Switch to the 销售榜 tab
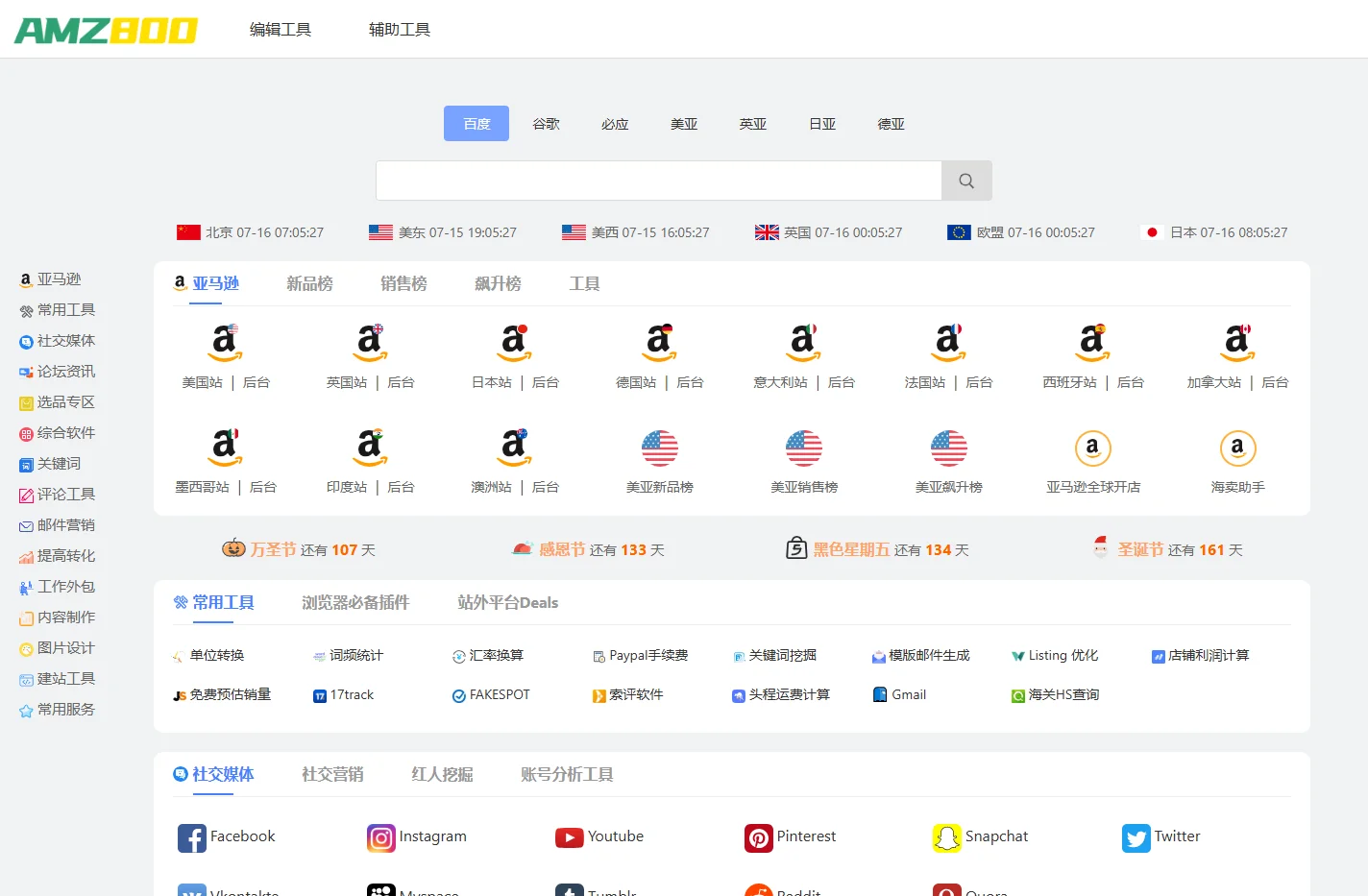Image resolution: width=1368 pixels, height=896 pixels. [x=403, y=284]
